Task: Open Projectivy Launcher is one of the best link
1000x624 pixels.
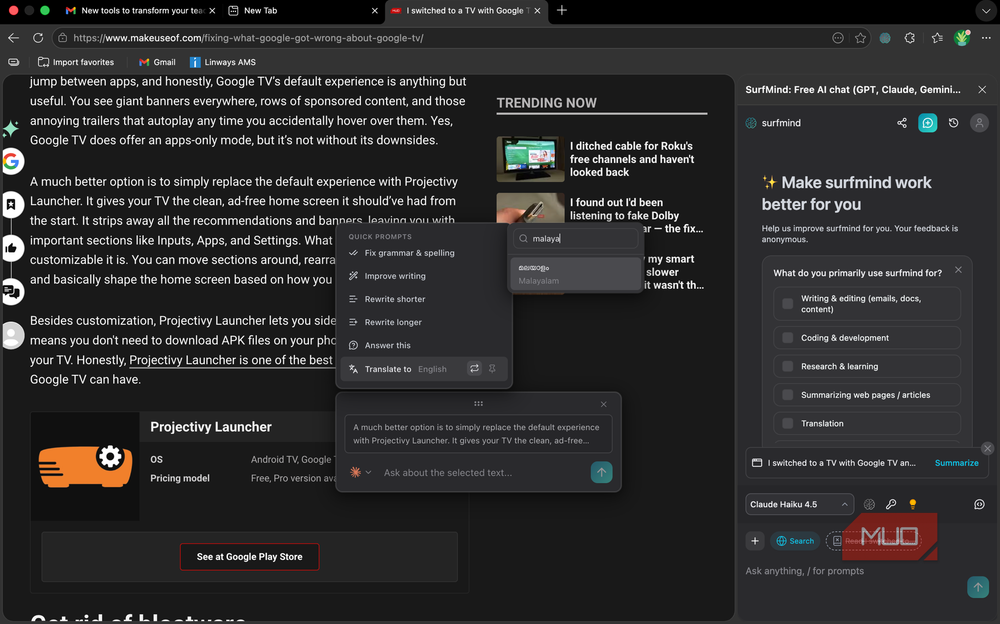Action: click(231, 360)
